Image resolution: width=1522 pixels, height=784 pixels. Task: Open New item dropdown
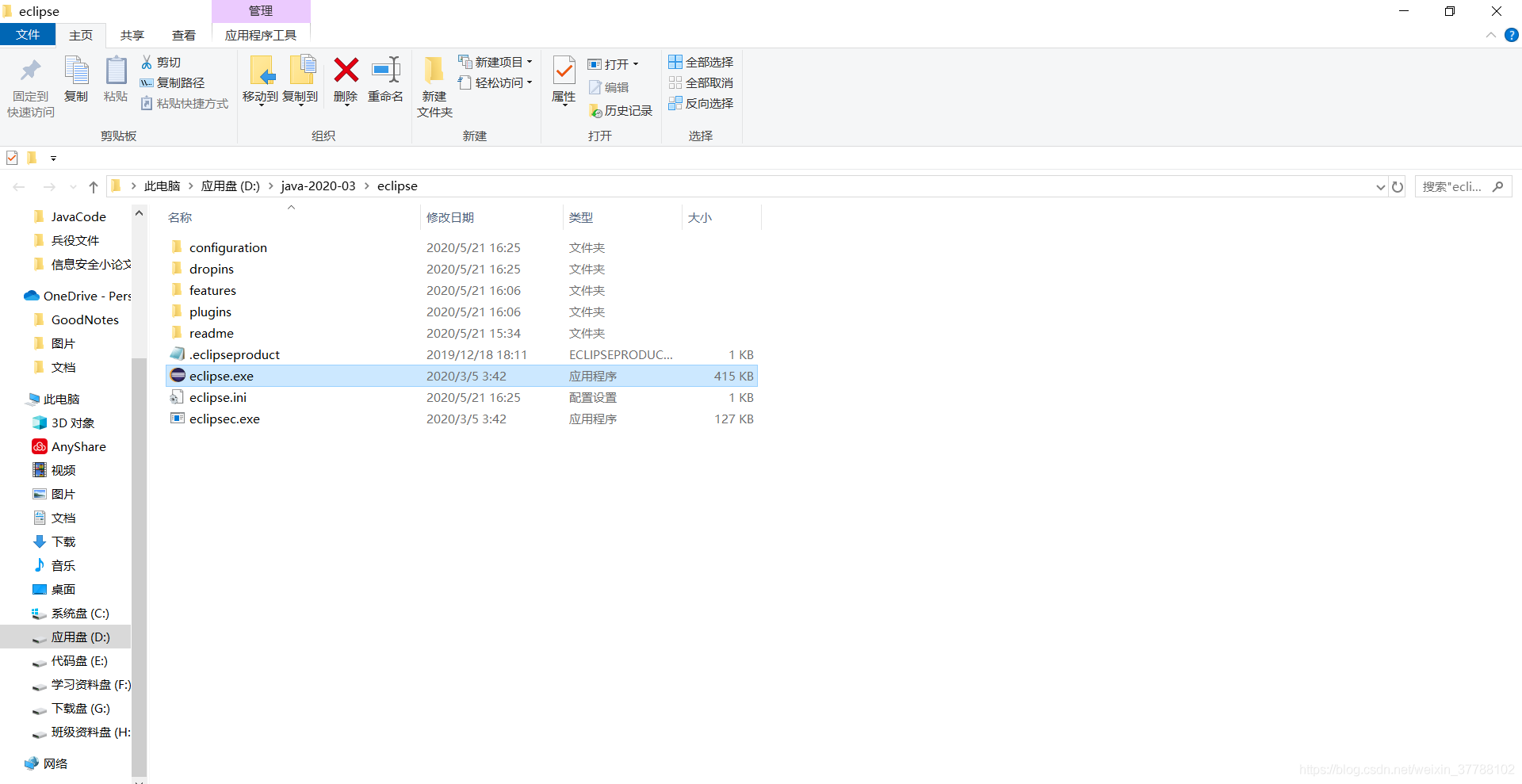tap(495, 62)
